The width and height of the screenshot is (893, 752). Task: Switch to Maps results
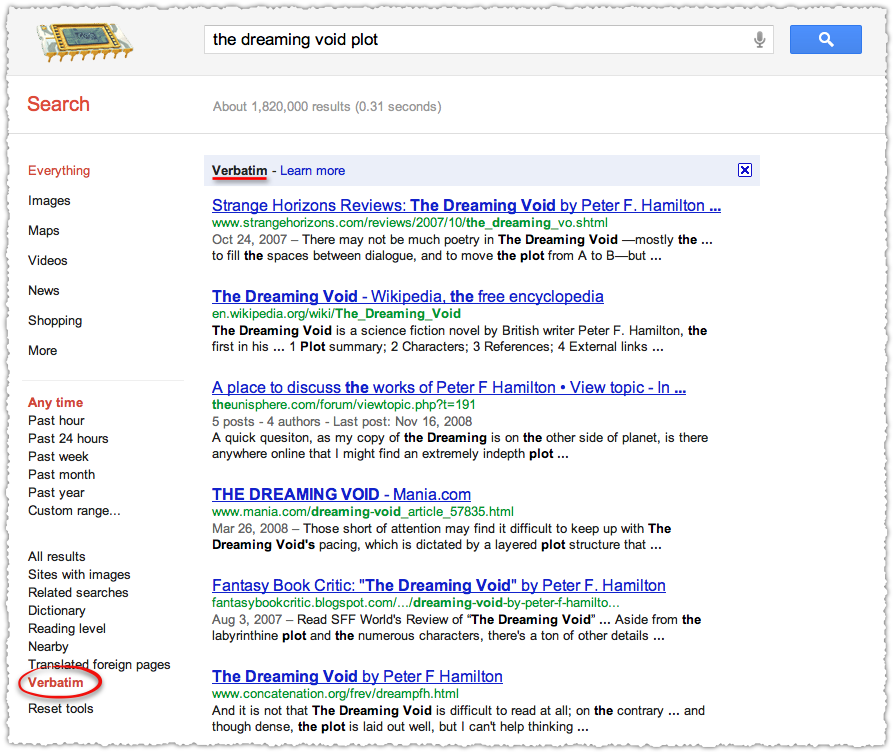point(44,230)
